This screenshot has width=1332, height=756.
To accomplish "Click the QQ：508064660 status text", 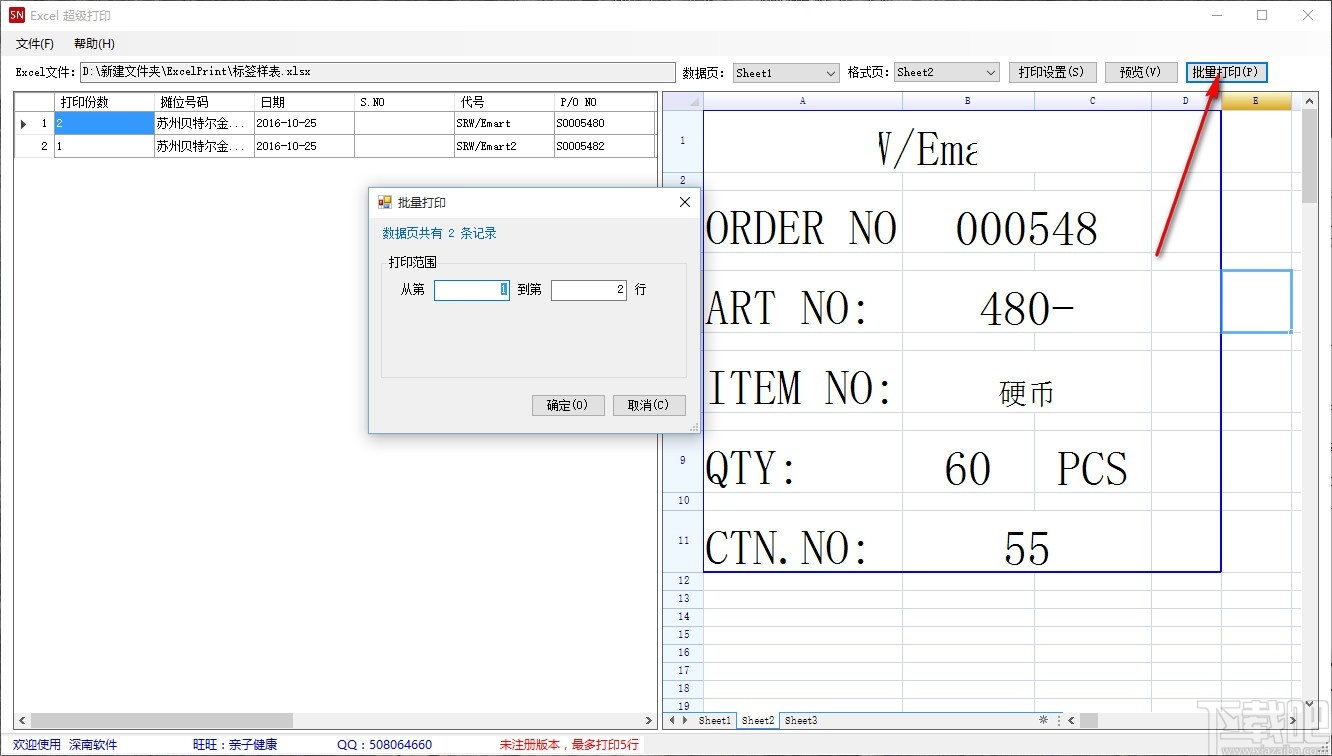I will click(x=385, y=745).
